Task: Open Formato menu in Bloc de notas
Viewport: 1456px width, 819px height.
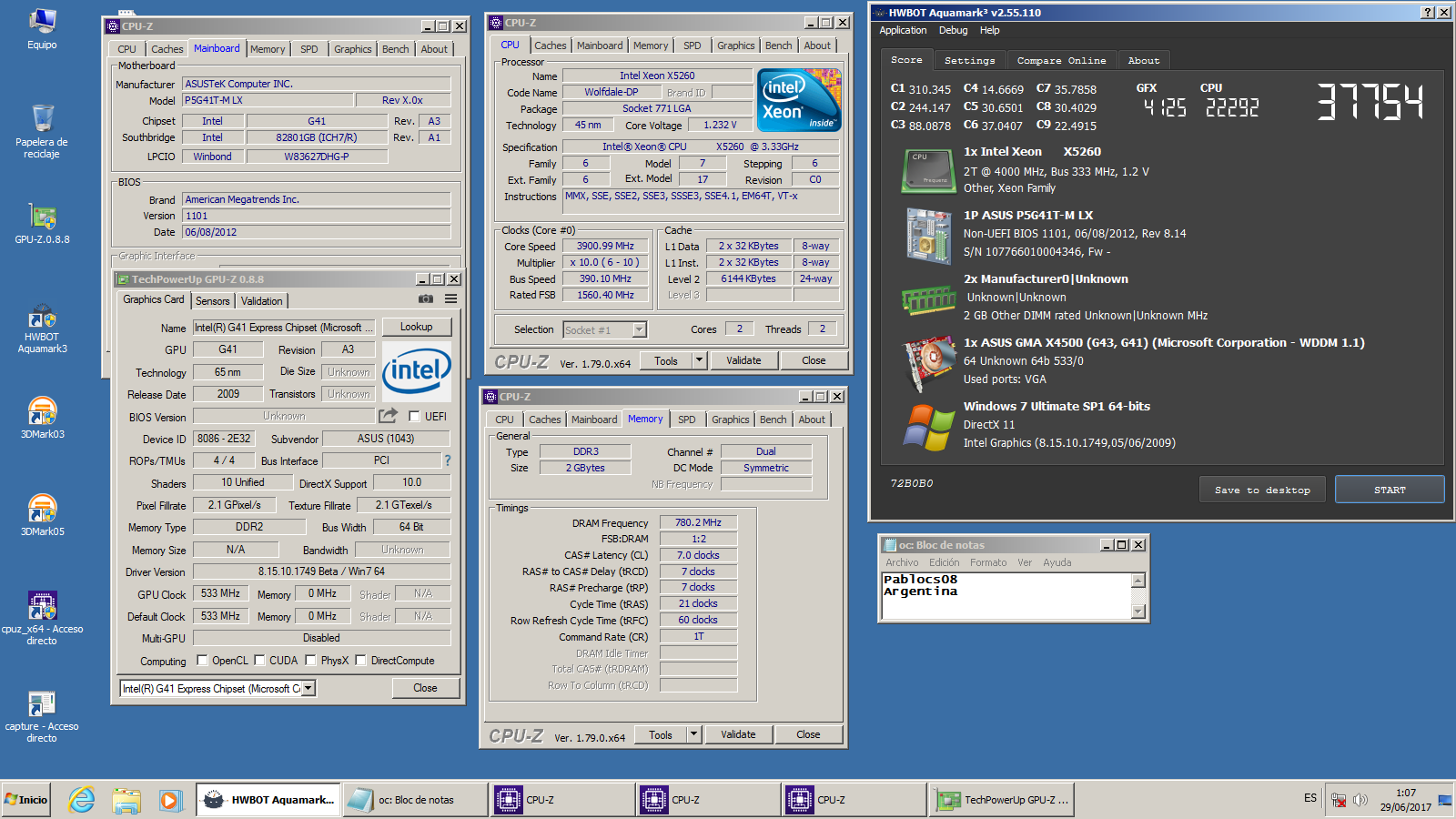Action: tap(988, 562)
